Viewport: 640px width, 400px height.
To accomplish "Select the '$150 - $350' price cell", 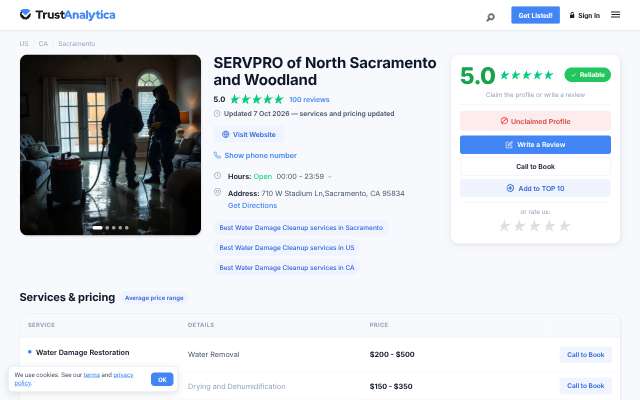I will [391, 386].
